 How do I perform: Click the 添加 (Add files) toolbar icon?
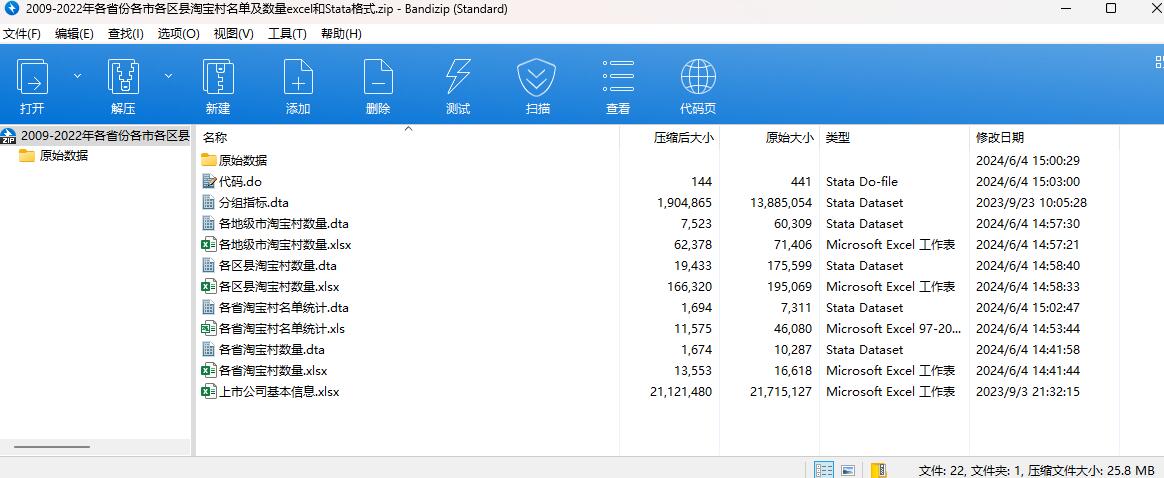(298, 77)
